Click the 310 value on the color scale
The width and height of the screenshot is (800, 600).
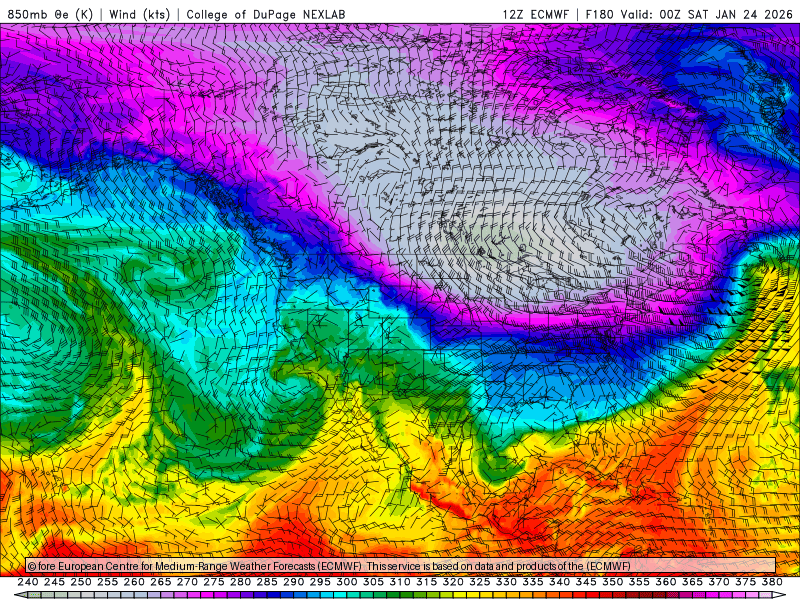[399, 582]
